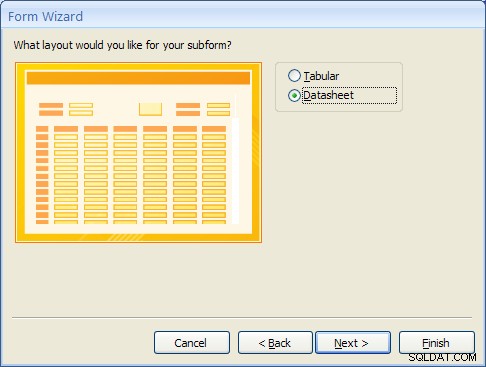Finish the wizard with Finish button
The width and height of the screenshot is (486, 367).
point(437,343)
